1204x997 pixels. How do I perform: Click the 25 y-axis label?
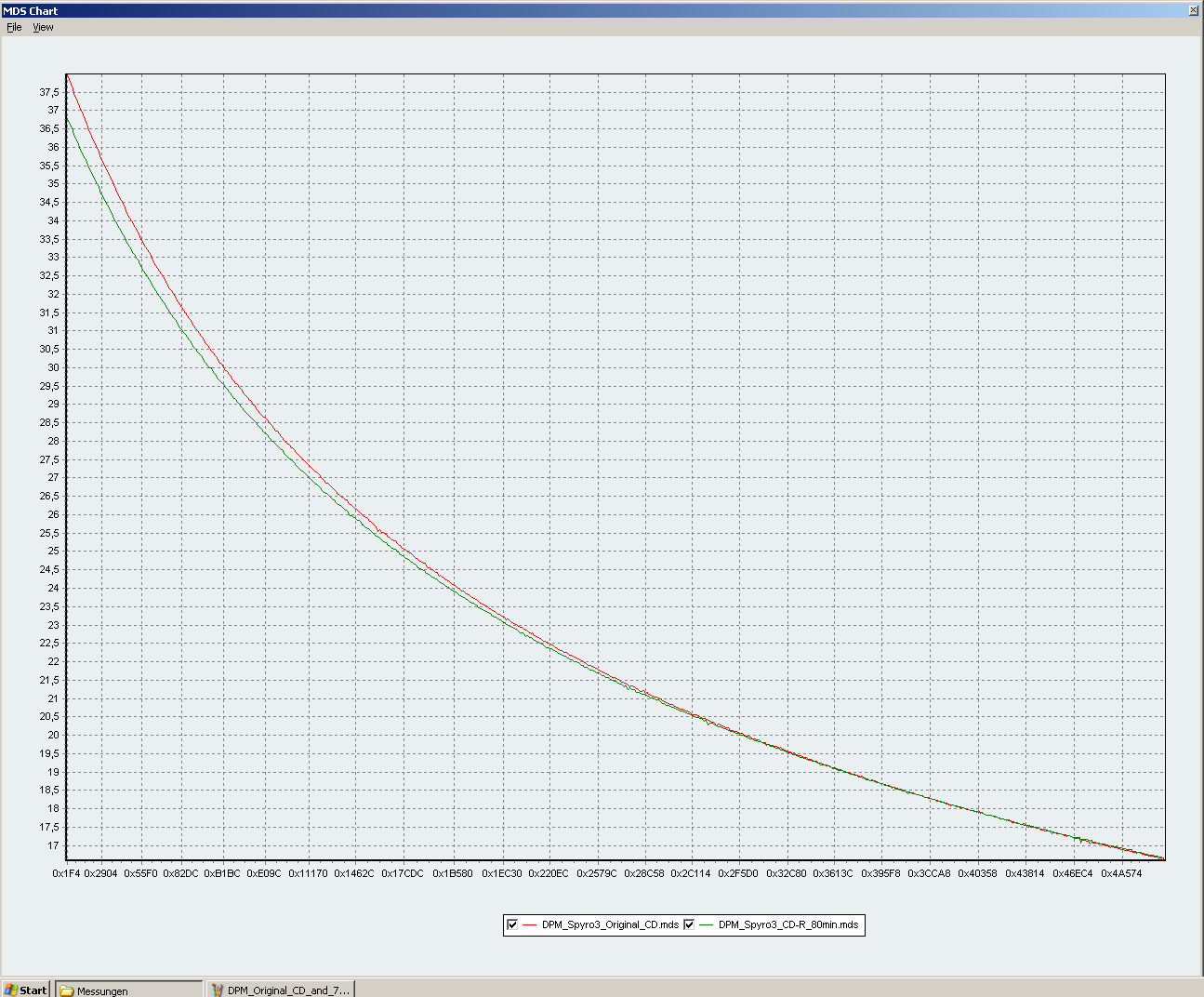click(x=54, y=551)
